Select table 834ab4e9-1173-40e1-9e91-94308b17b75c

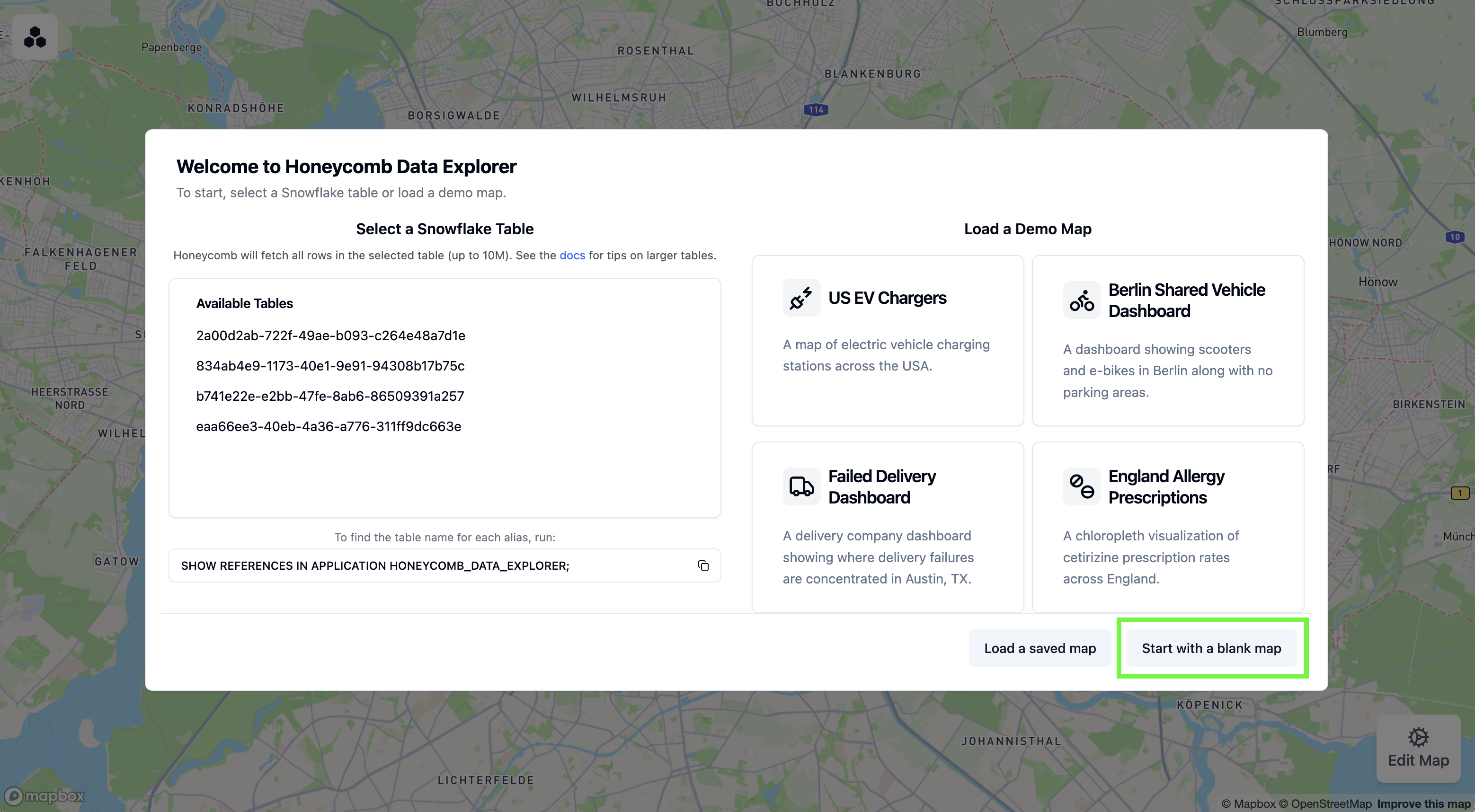[330, 366]
